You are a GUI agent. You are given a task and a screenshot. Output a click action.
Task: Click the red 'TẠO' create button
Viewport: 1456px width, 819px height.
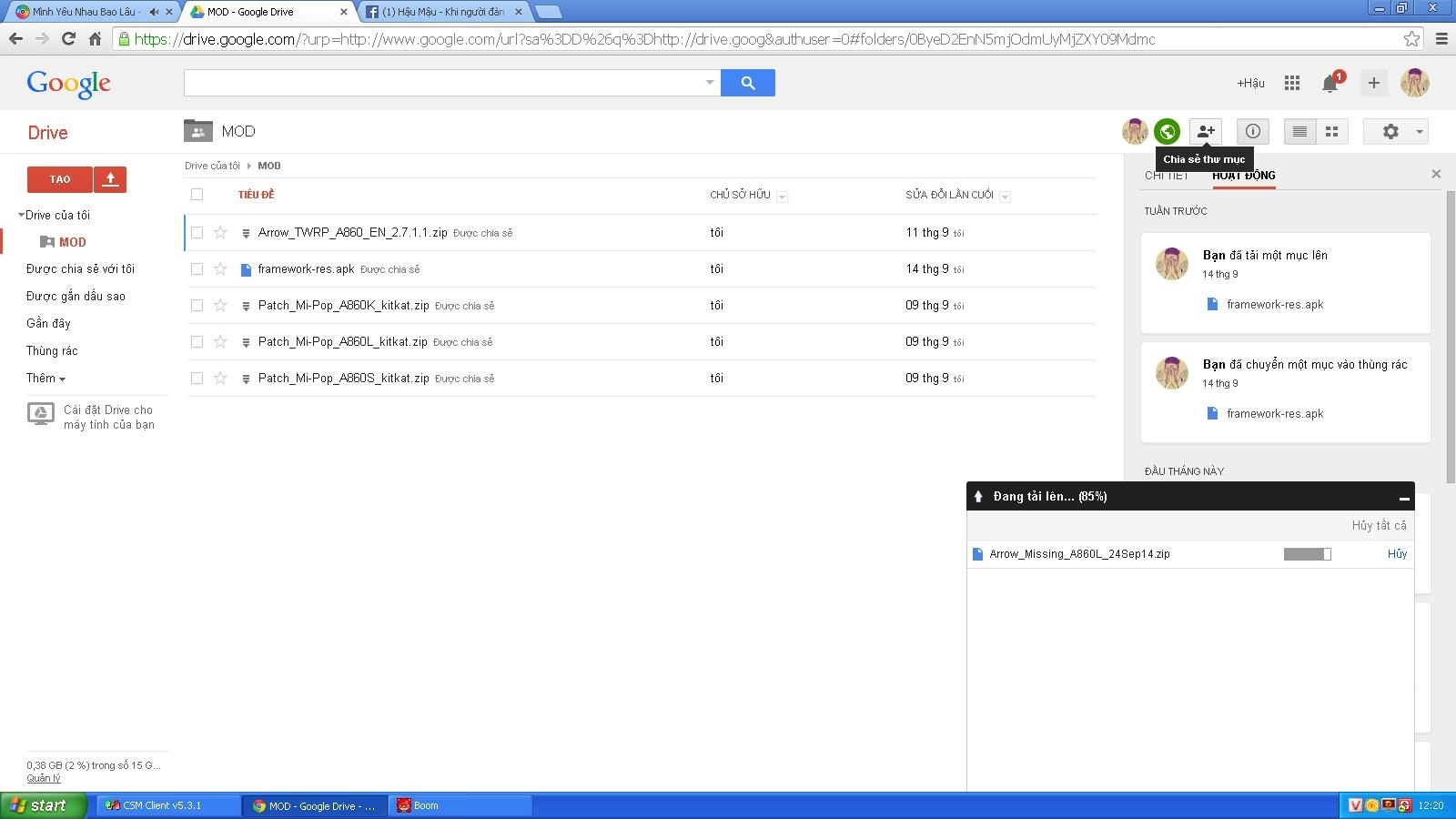[60, 179]
